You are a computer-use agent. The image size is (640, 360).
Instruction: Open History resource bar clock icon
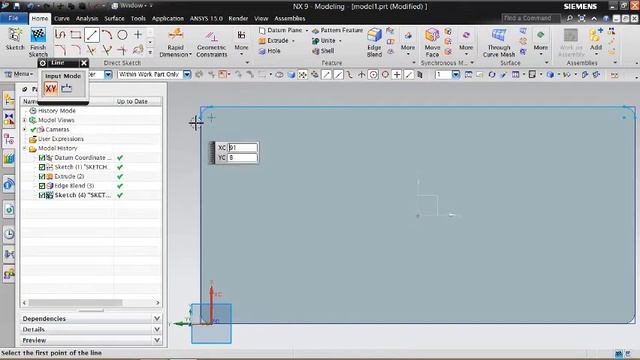pyautogui.click(x=9, y=234)
